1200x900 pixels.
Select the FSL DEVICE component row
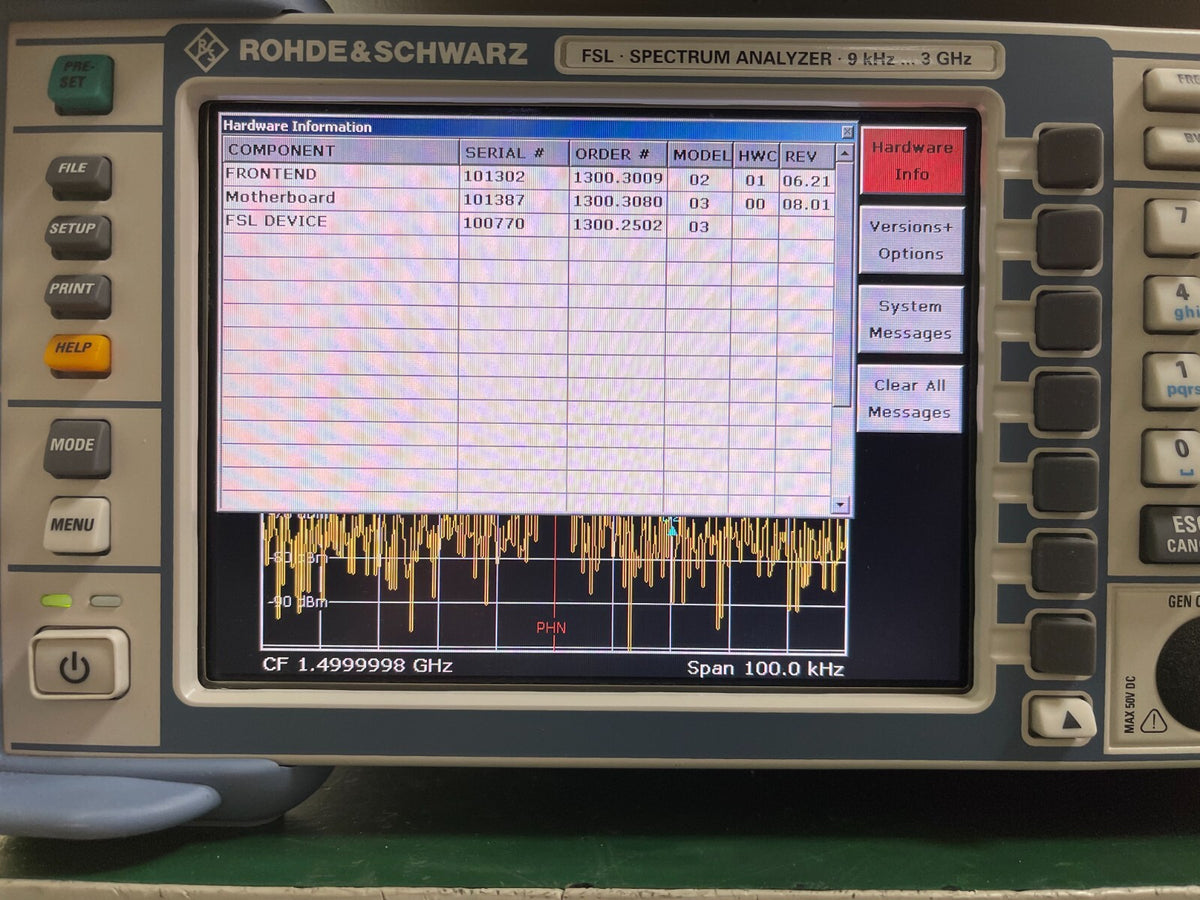pos(527,223)
